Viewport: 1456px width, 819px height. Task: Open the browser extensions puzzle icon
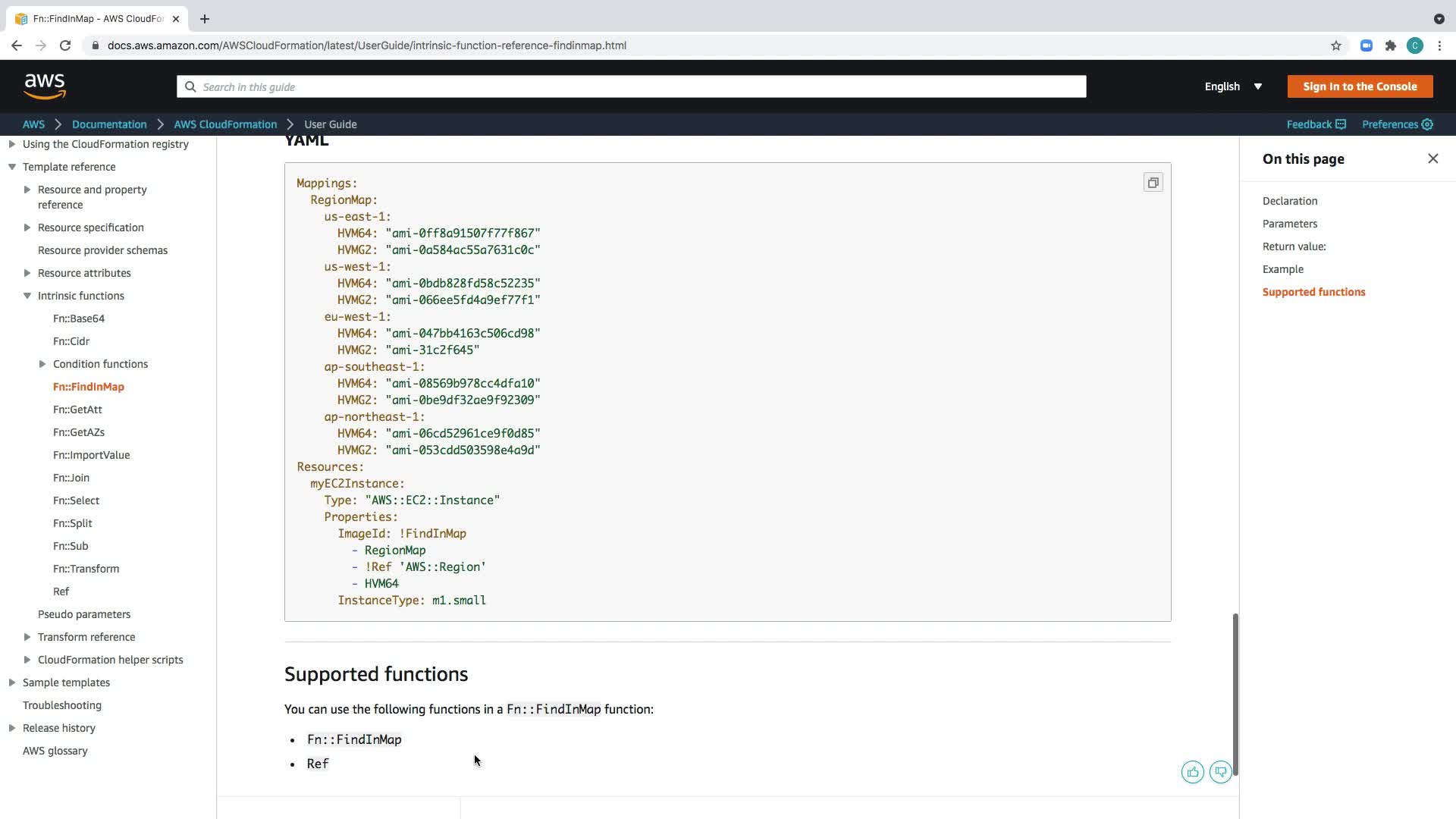tap(1390, 45)
